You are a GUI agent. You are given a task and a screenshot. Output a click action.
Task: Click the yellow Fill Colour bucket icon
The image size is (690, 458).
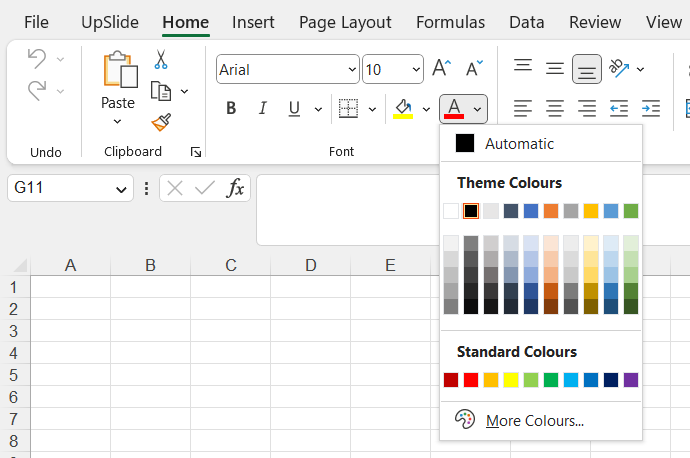point(403,108)
